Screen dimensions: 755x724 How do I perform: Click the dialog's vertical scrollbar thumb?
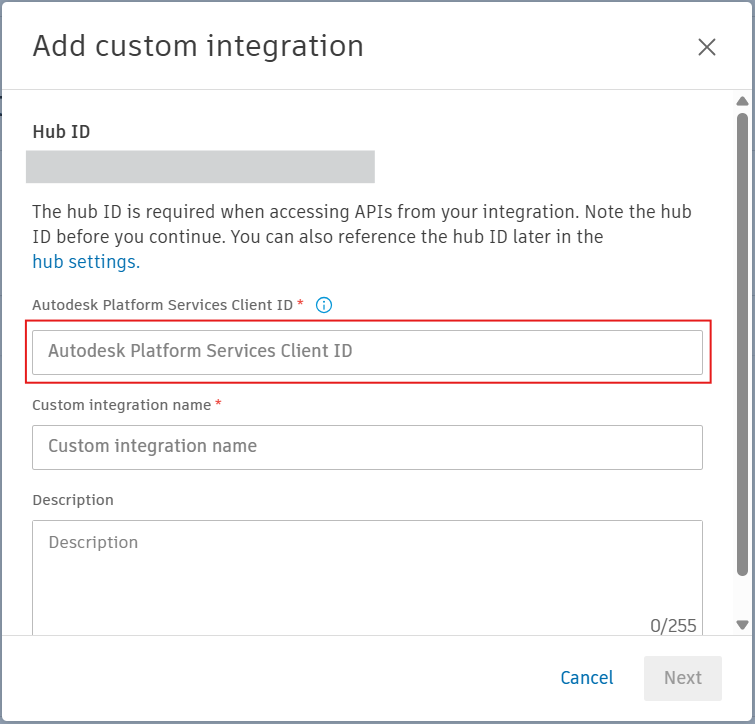[x=742, y=344]
